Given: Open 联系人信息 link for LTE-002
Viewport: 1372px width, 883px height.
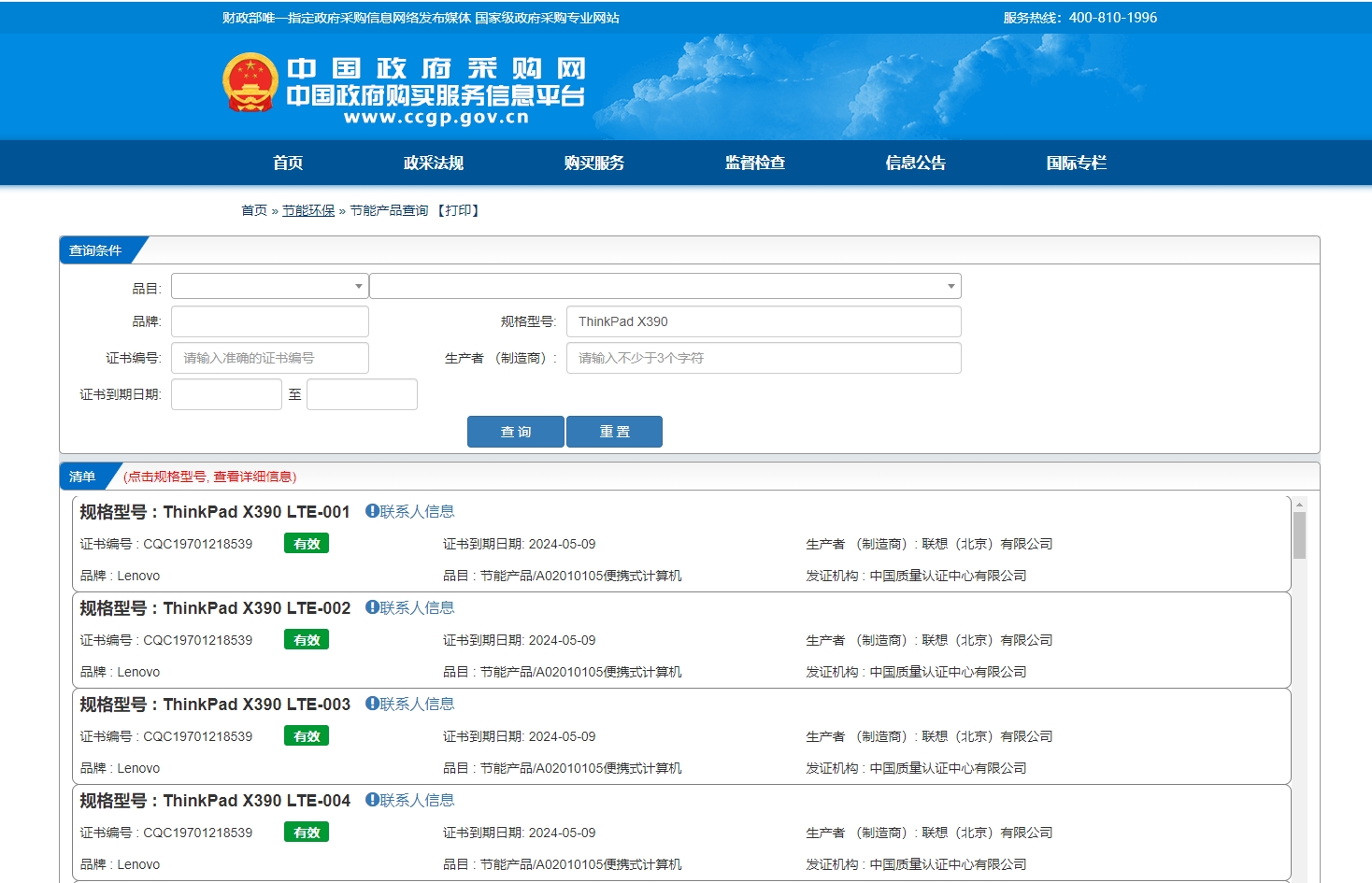Looking at the screenshot, I should pos(417,607).
